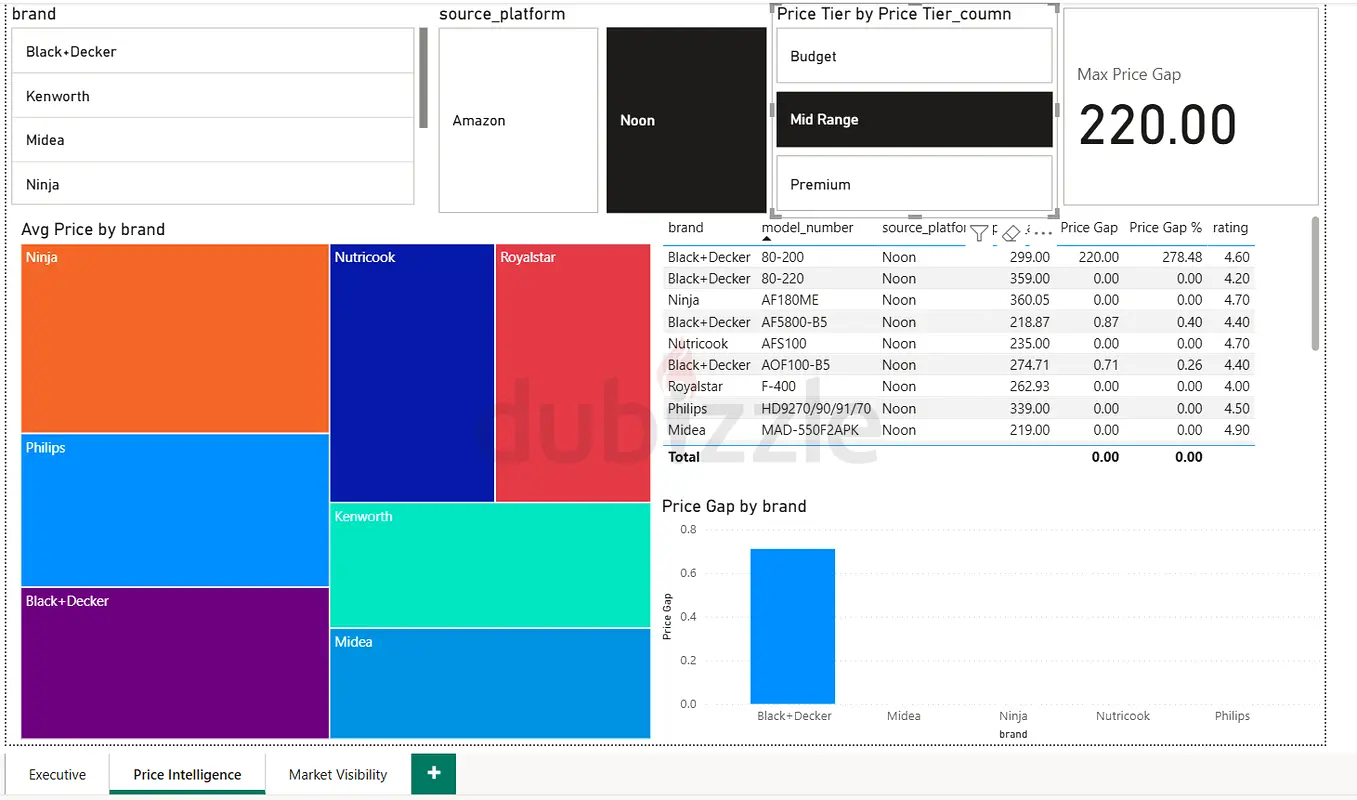Viewport: 1357px width, 800px height.
Task: Open the Price Intelligence page tab
Action: point(187,774)
